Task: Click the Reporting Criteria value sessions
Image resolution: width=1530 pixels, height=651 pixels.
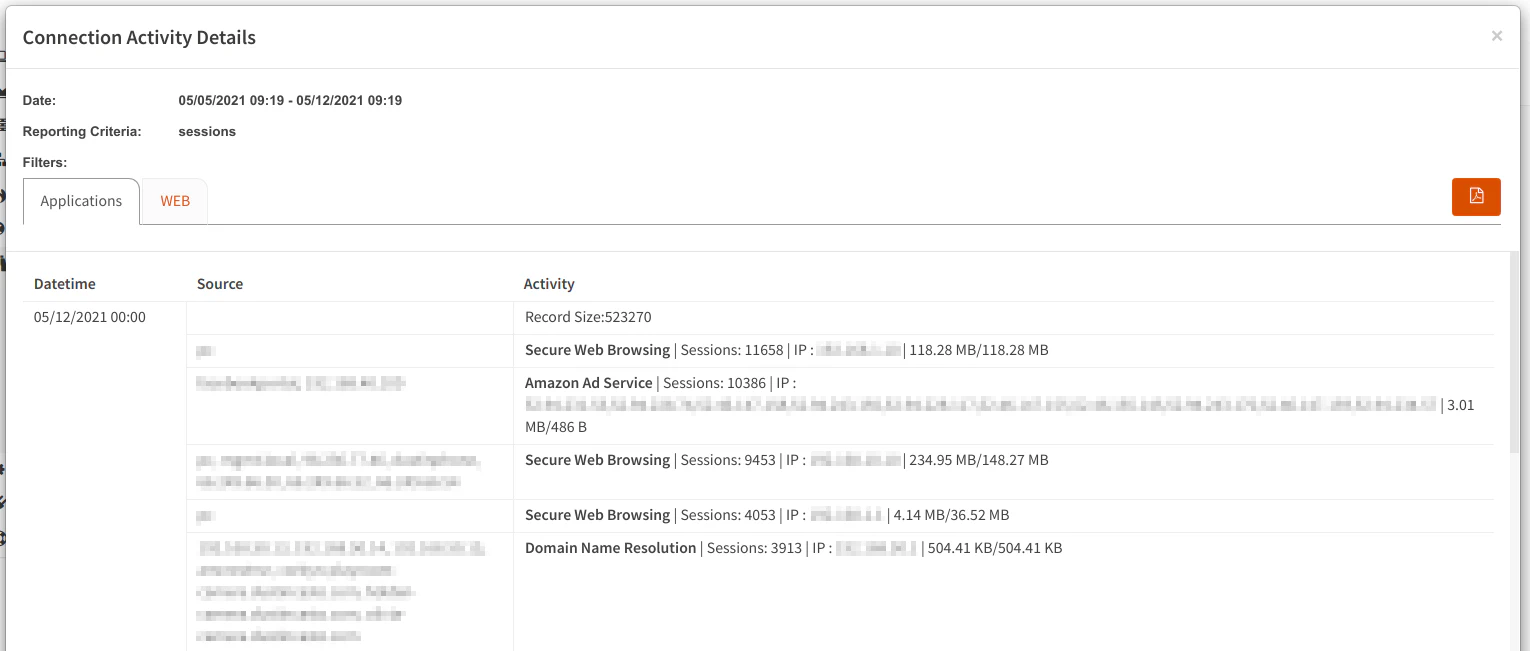Action: coord(207,132)
